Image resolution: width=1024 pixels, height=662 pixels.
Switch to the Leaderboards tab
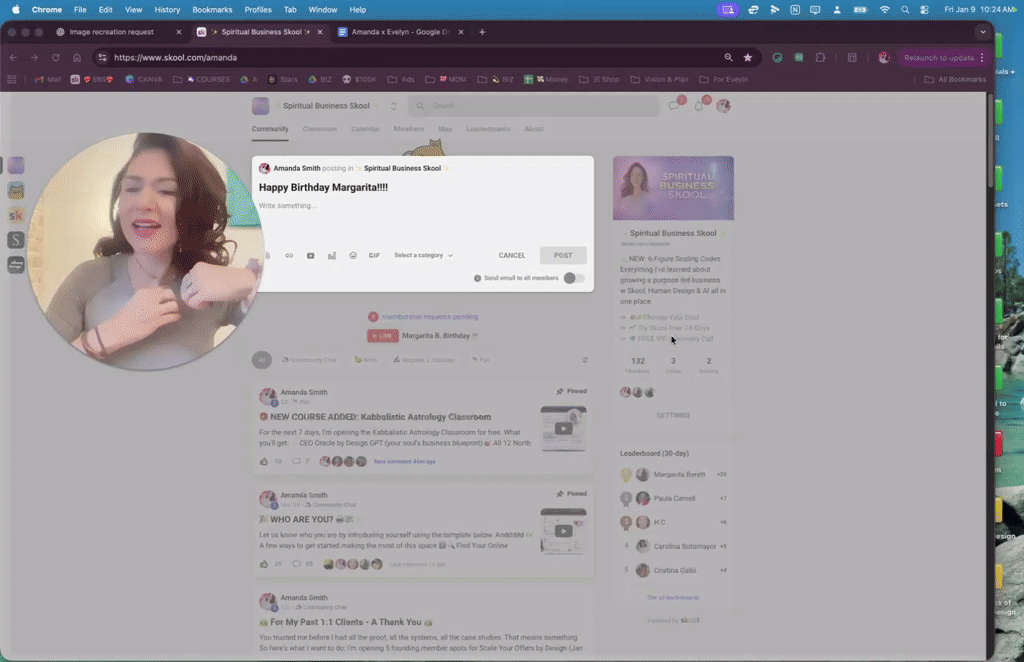(x=488, y=129)
